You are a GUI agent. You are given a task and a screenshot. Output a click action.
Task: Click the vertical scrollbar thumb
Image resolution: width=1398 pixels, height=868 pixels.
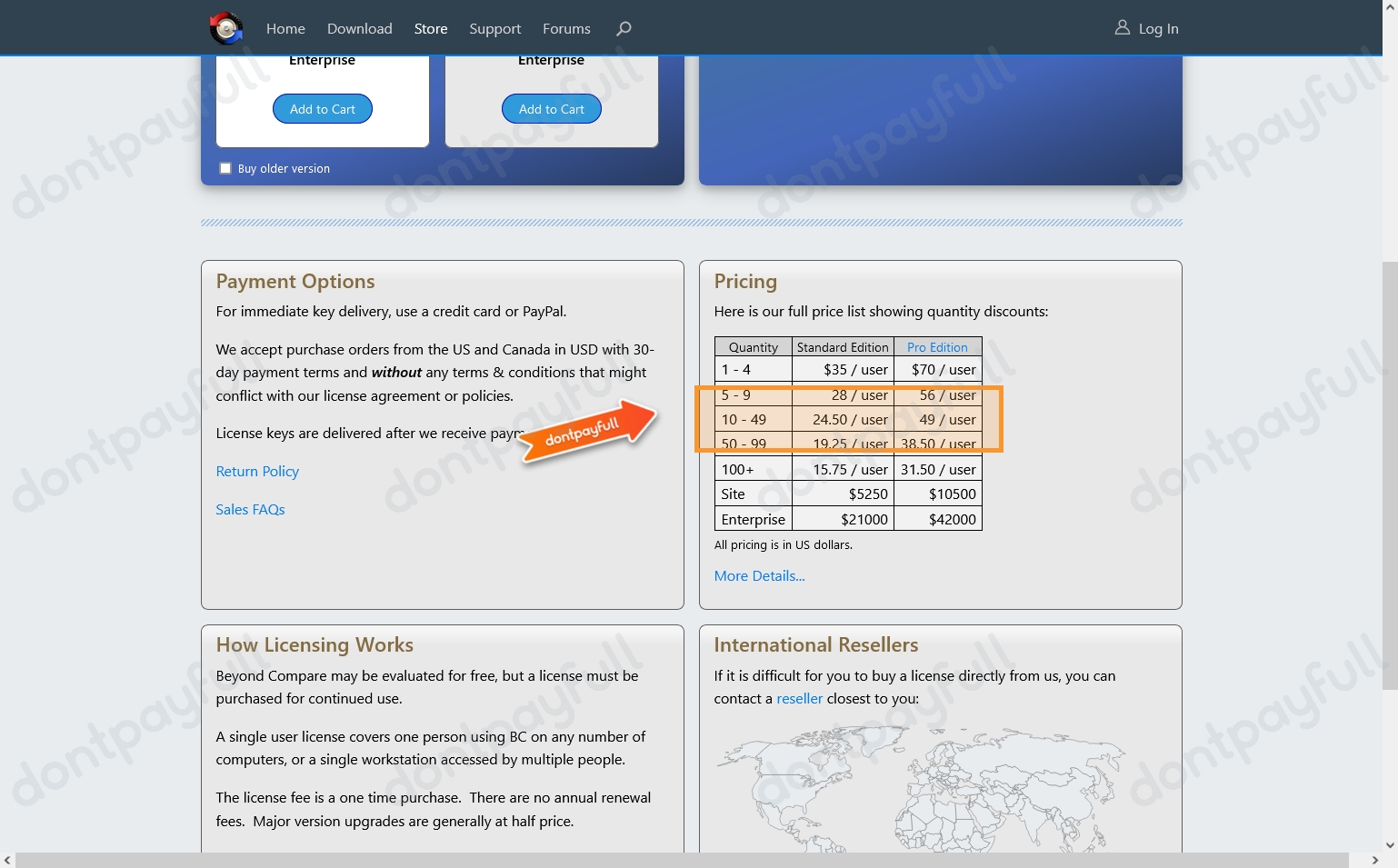(1390, 473)
